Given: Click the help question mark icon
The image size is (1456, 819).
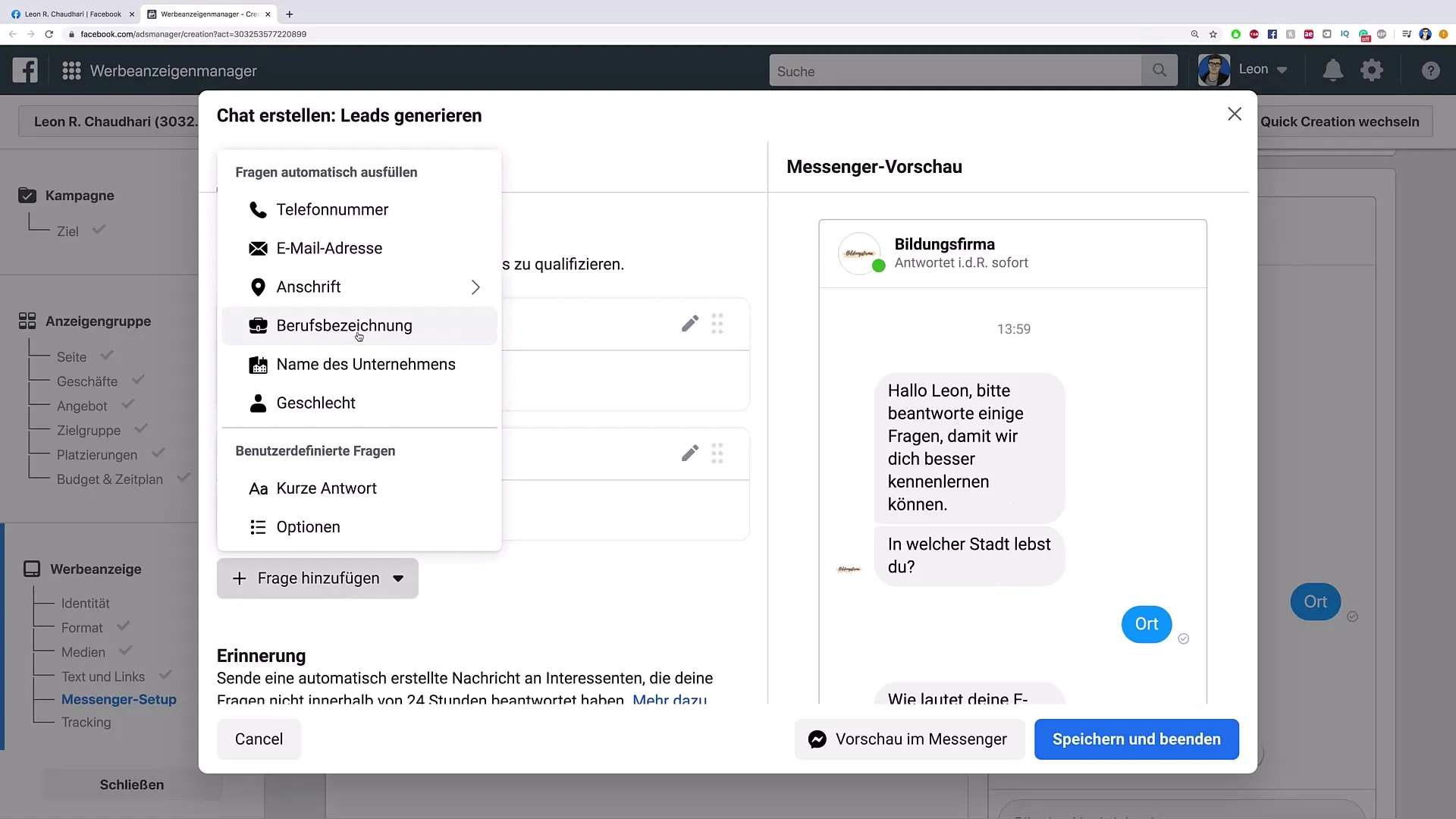Looking at the screenshot, I should pos(1430,71).
